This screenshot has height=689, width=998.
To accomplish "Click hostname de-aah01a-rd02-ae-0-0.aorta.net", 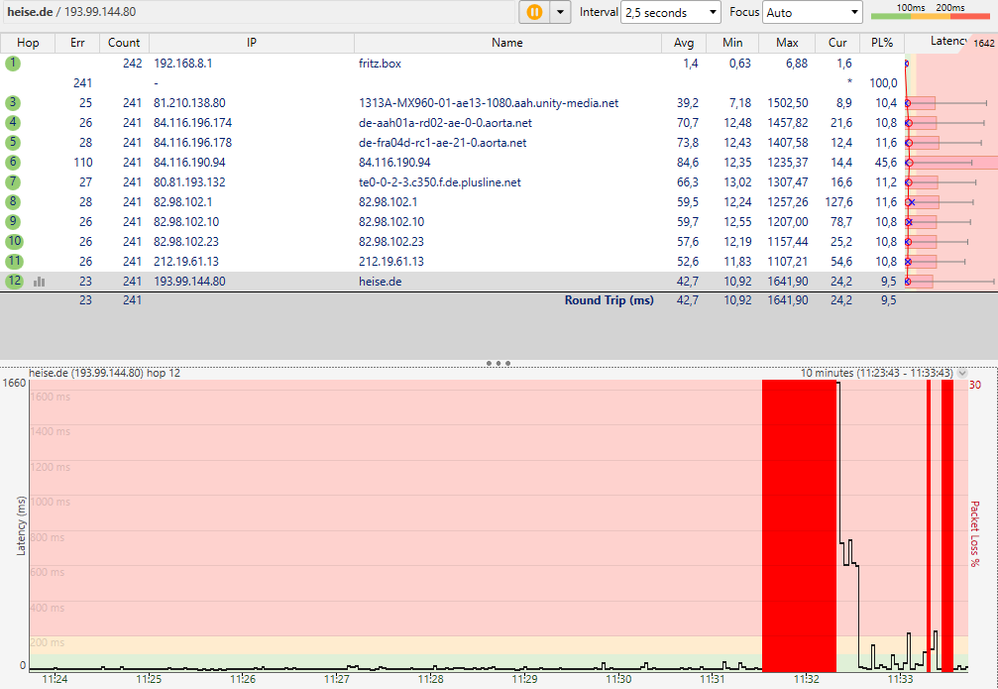I will pyautogui.click(x=446, y=123).
